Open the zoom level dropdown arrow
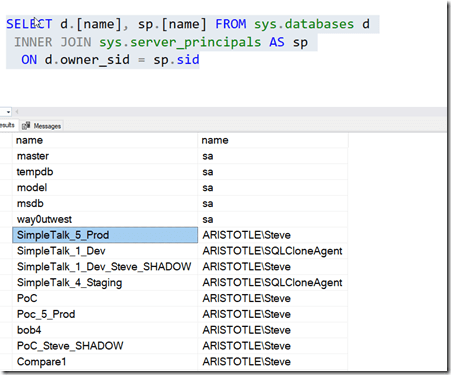The width and height of the screenshot is (451, 375). pos(8,112)
